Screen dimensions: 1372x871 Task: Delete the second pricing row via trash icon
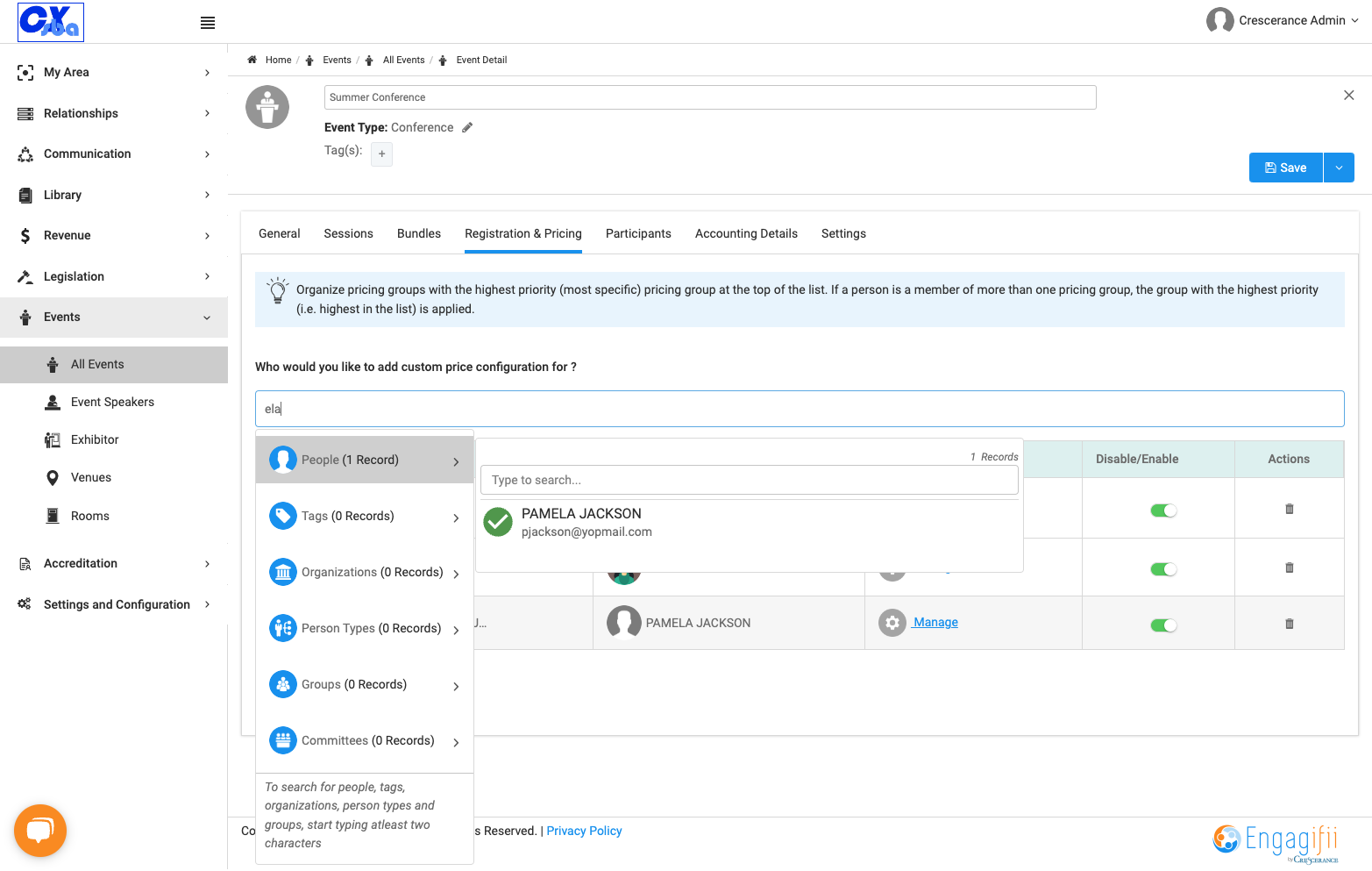[1289, 568]
